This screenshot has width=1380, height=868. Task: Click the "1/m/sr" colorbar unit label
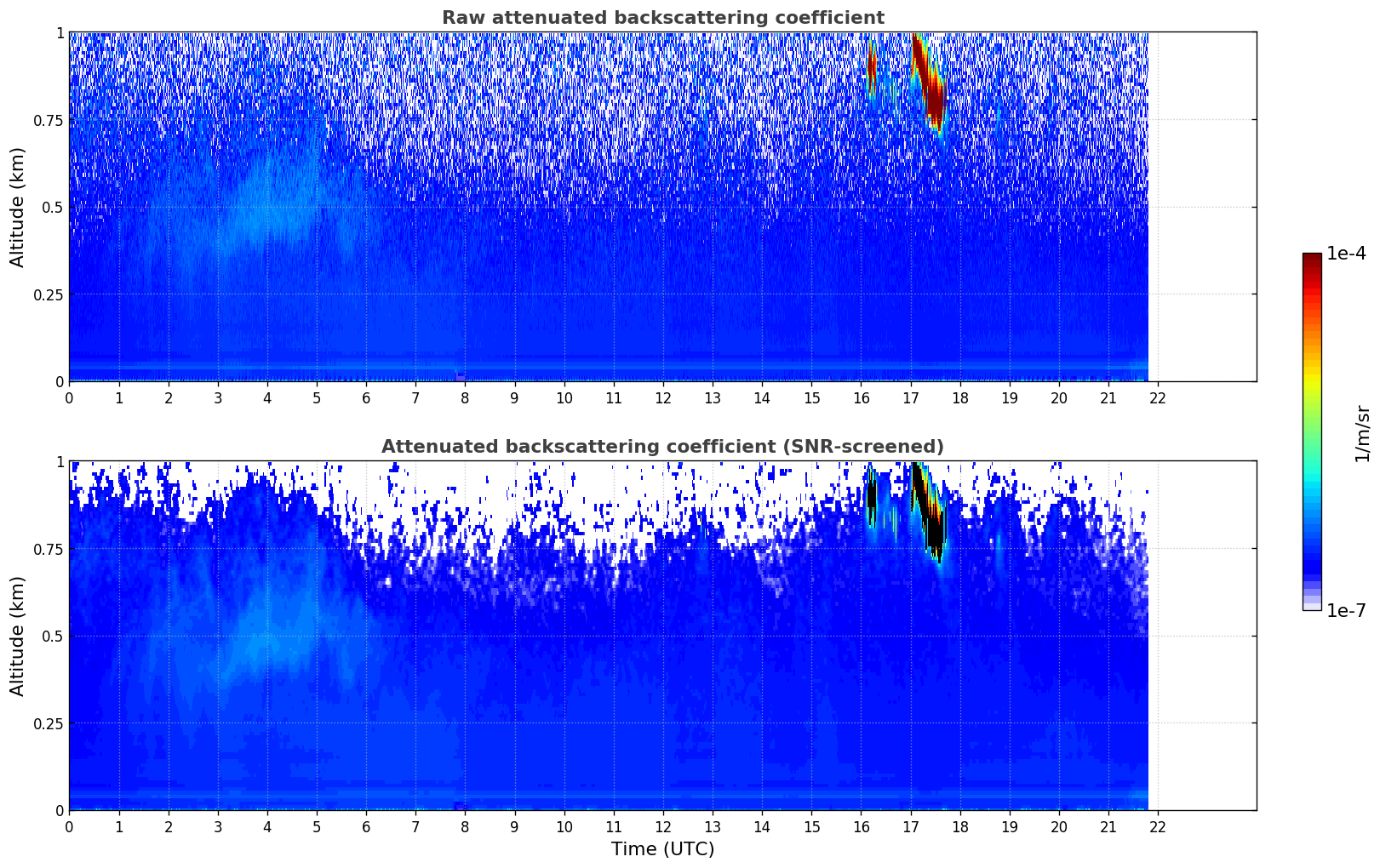1362,433
